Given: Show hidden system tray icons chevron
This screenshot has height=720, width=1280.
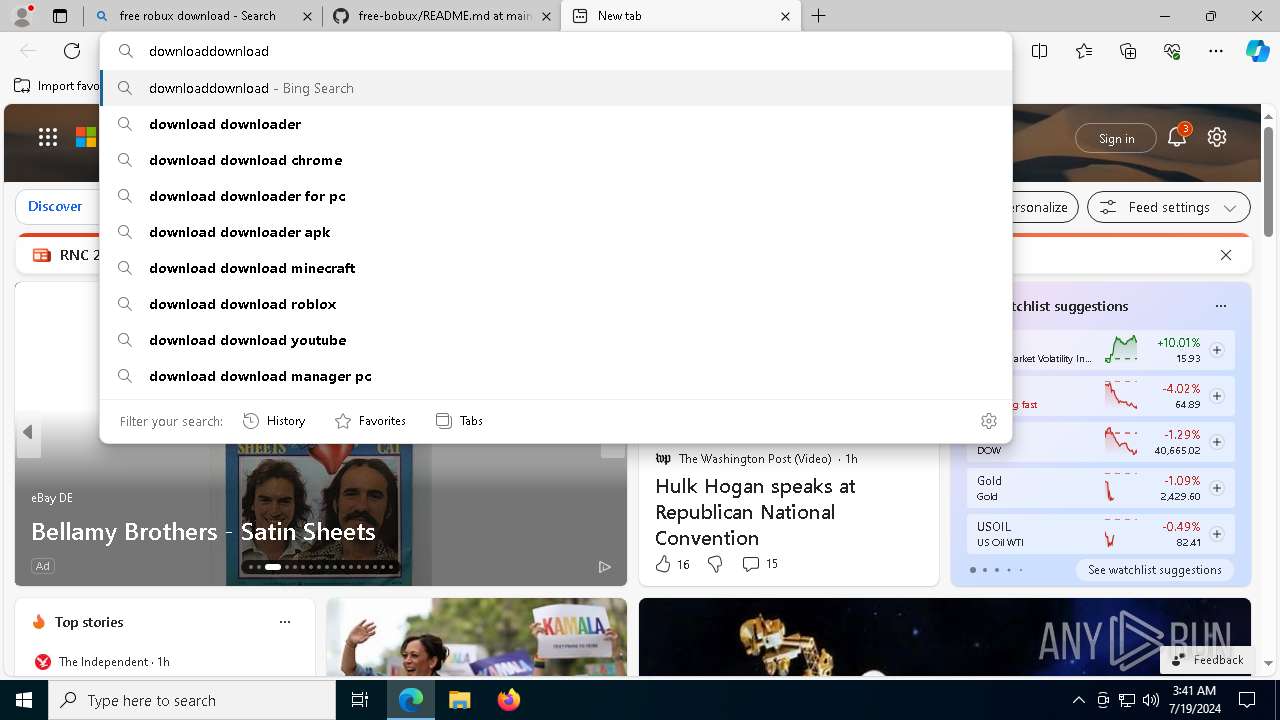Looking at the screenshot, I should [1078, 700].
